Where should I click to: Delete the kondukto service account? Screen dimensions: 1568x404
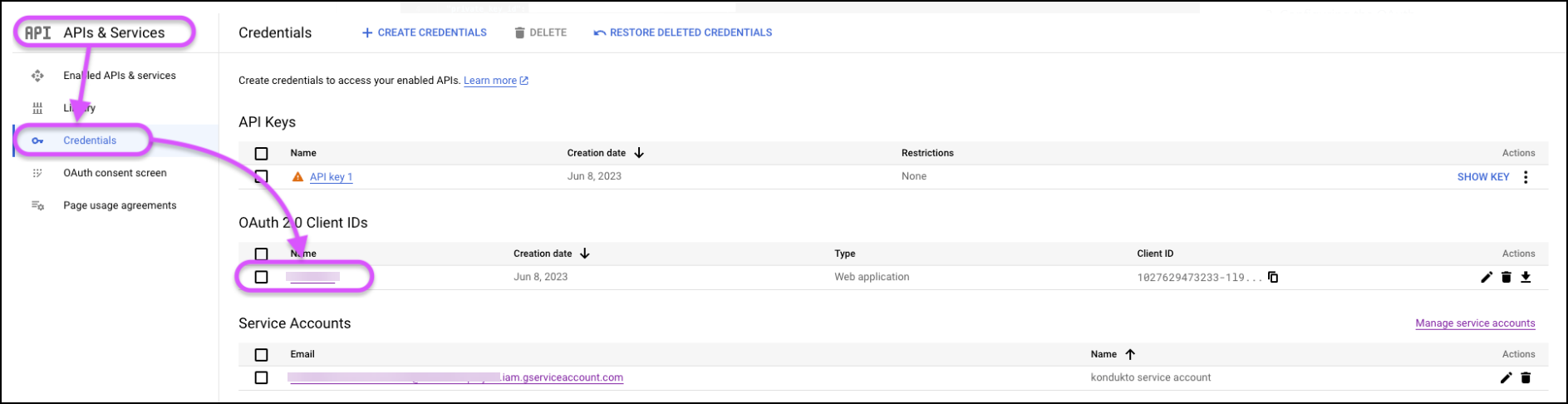pos(1526,377)
